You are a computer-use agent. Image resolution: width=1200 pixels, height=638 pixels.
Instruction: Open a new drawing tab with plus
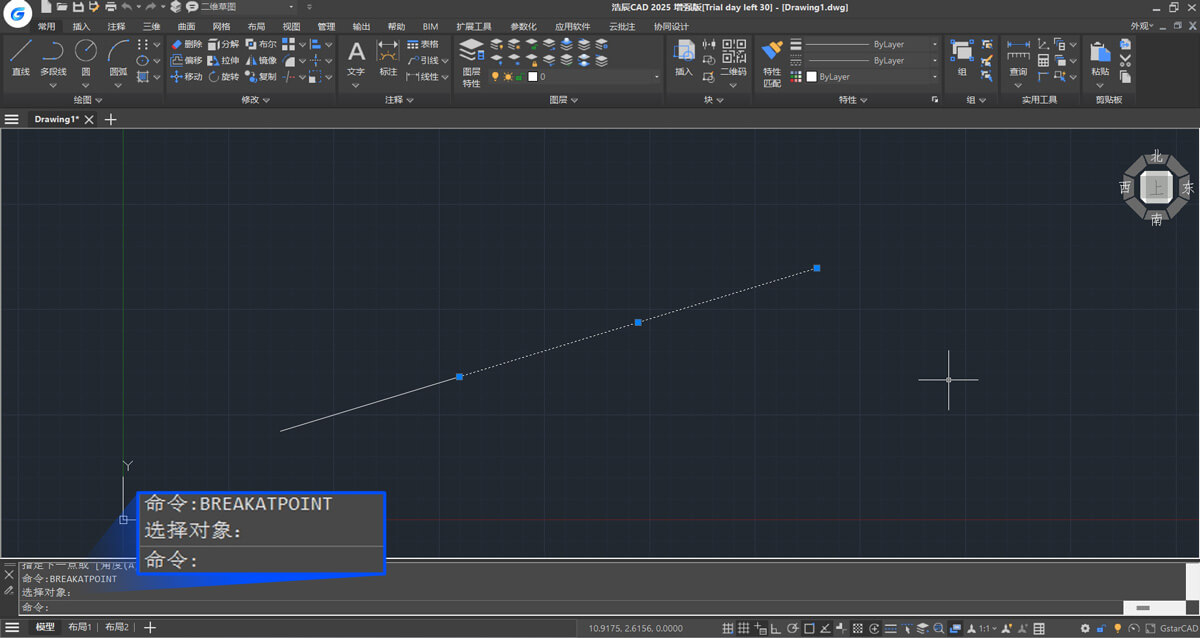pos(111,119)
